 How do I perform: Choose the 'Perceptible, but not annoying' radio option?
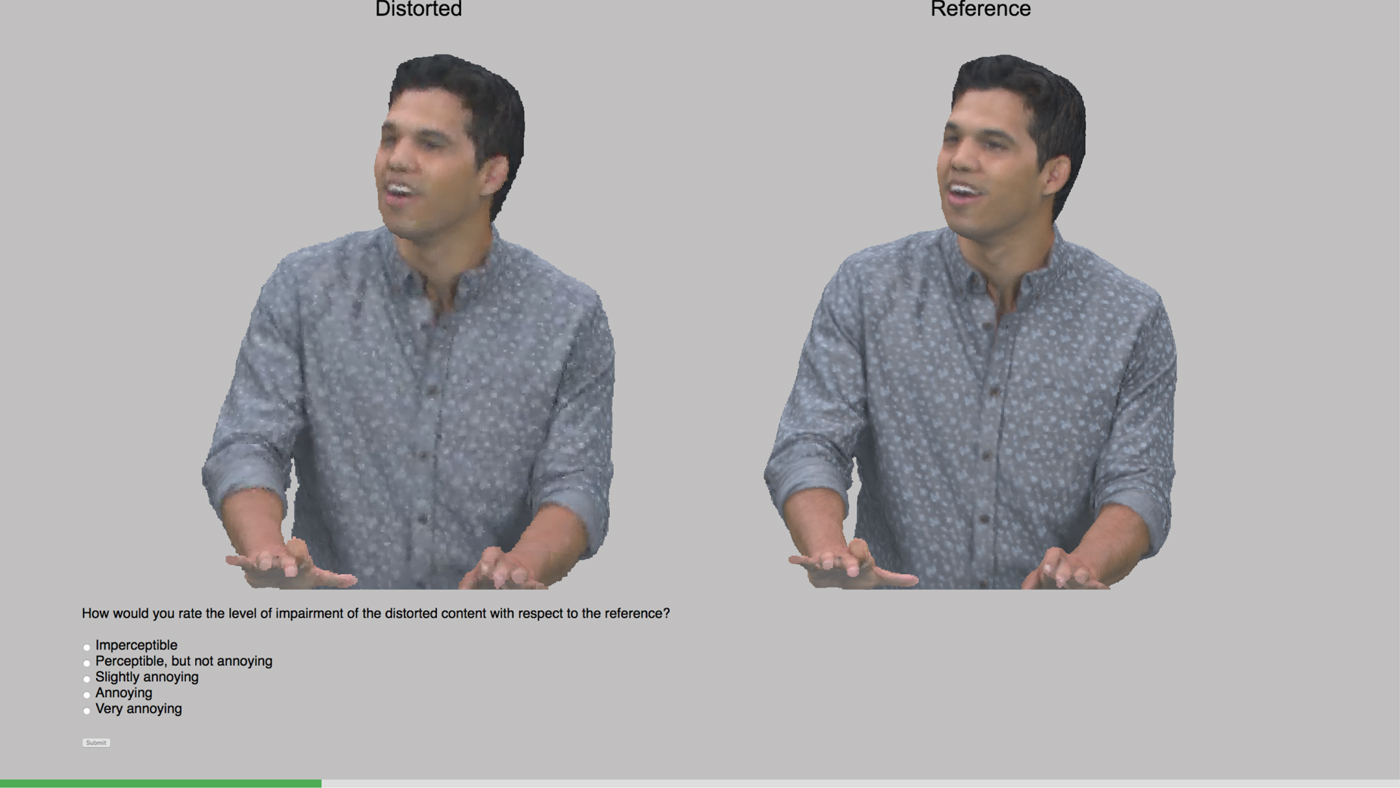point(87,663)
